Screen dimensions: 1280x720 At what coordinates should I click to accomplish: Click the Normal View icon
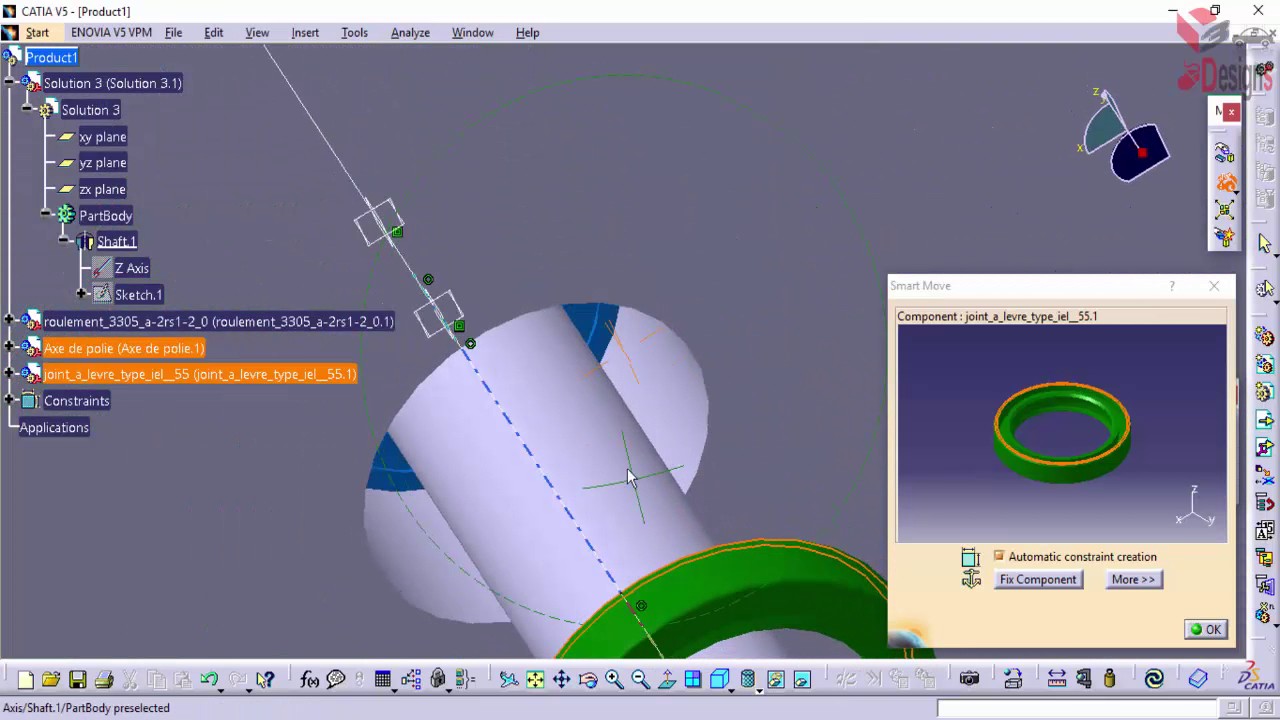(667, 680)
